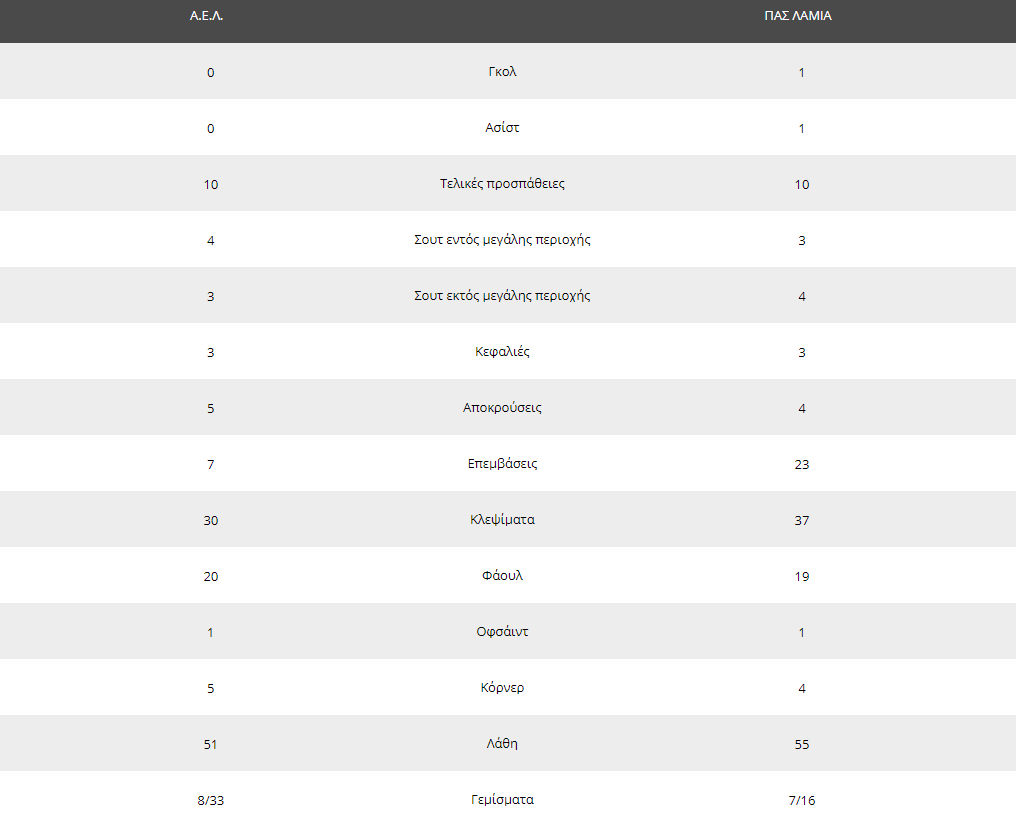This screenshot has height=822, width=1016.
Task: Click the Κόρνερ row label
Action: pyautogui.click(x=502, y=688)
